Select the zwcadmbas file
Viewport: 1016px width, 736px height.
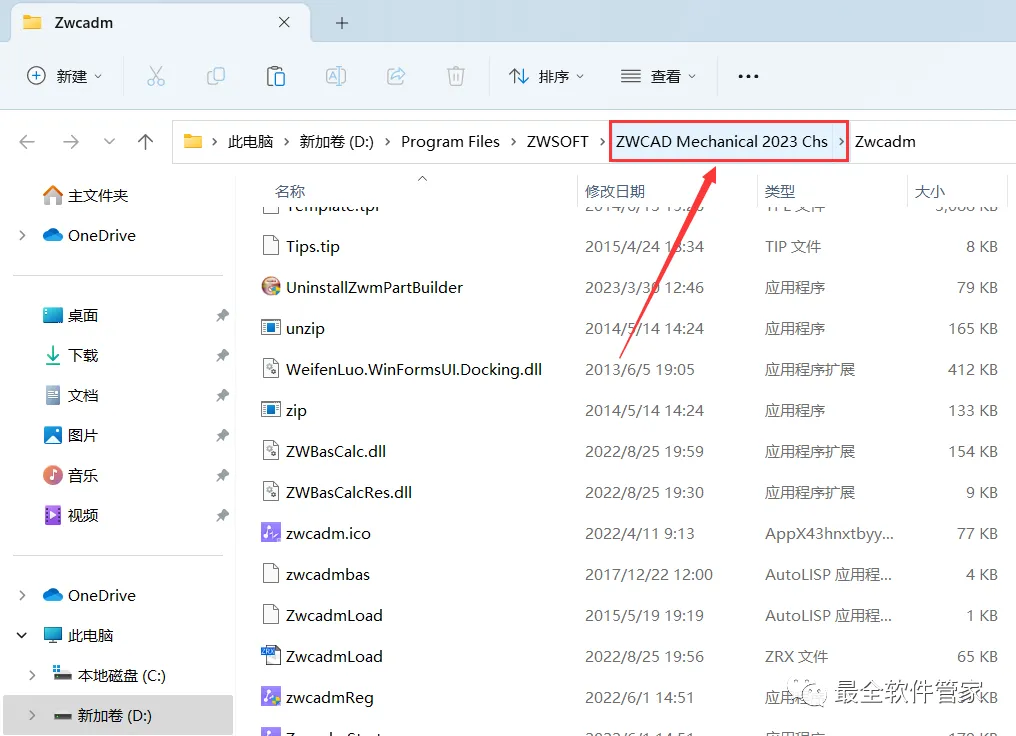click(x=327, y=575)
